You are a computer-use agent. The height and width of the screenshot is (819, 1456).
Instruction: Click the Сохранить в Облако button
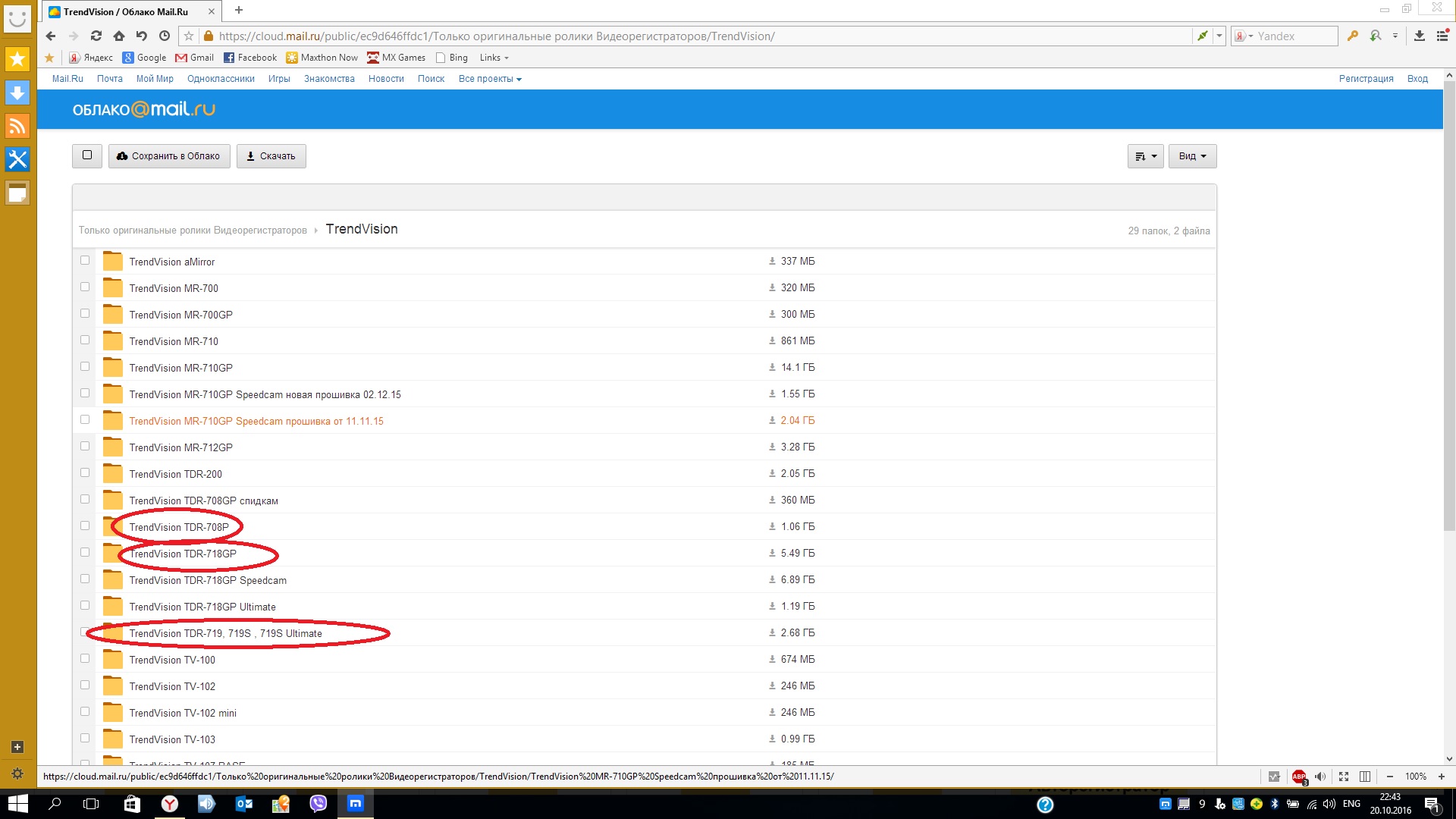168,156
